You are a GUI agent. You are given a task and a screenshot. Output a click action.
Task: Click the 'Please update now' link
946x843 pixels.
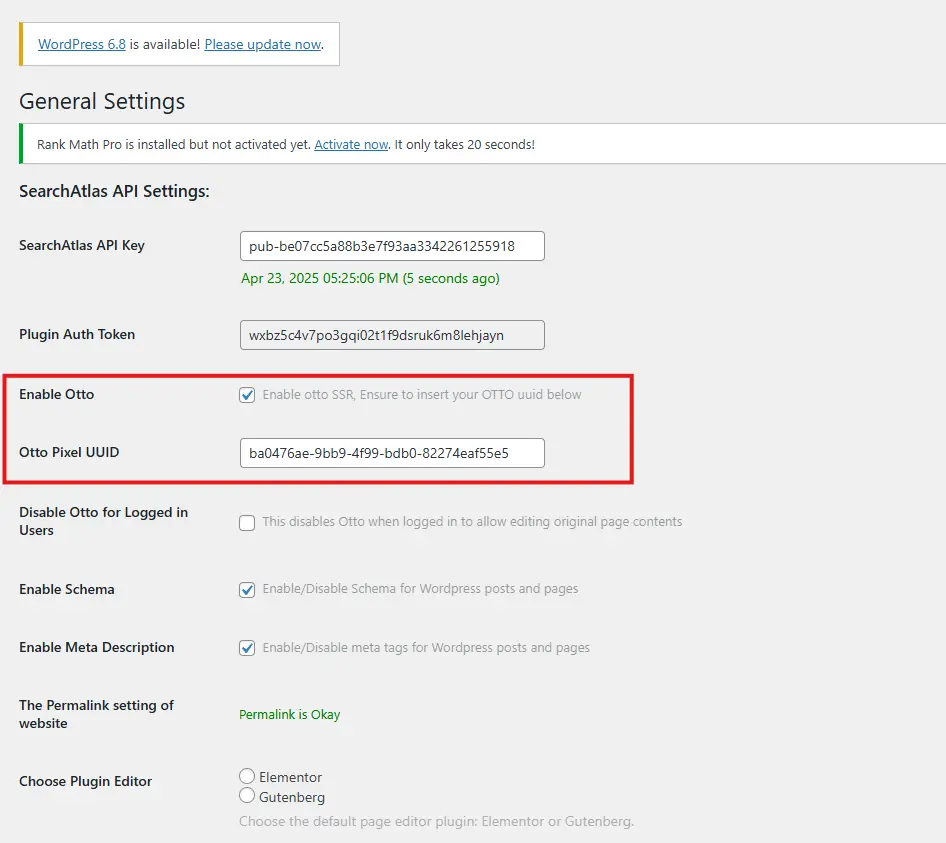click(x=263, y=44)
